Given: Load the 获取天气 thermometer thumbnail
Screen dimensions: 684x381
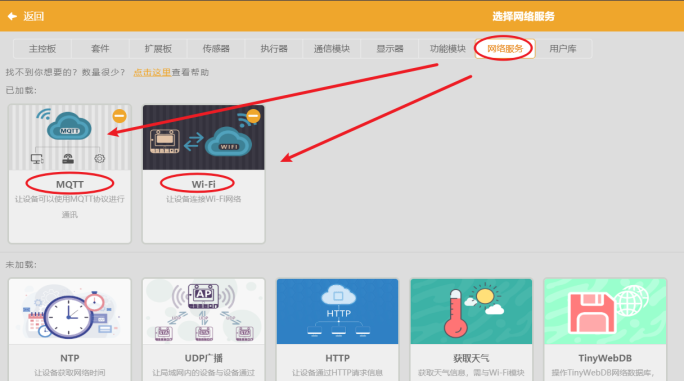Looking at the screenshot, I should (471, 312).
